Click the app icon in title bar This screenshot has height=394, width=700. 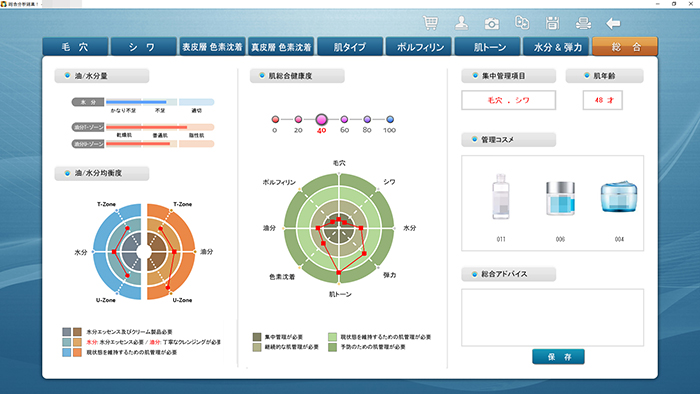4,4
